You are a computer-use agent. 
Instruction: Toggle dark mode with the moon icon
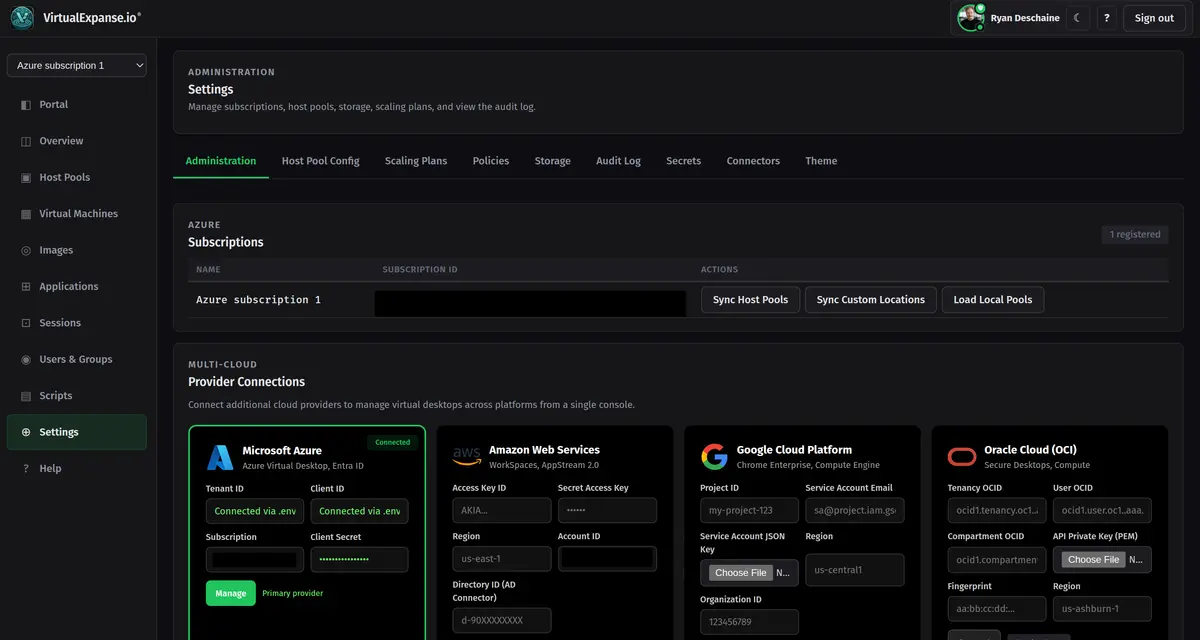coord(1077,17)
